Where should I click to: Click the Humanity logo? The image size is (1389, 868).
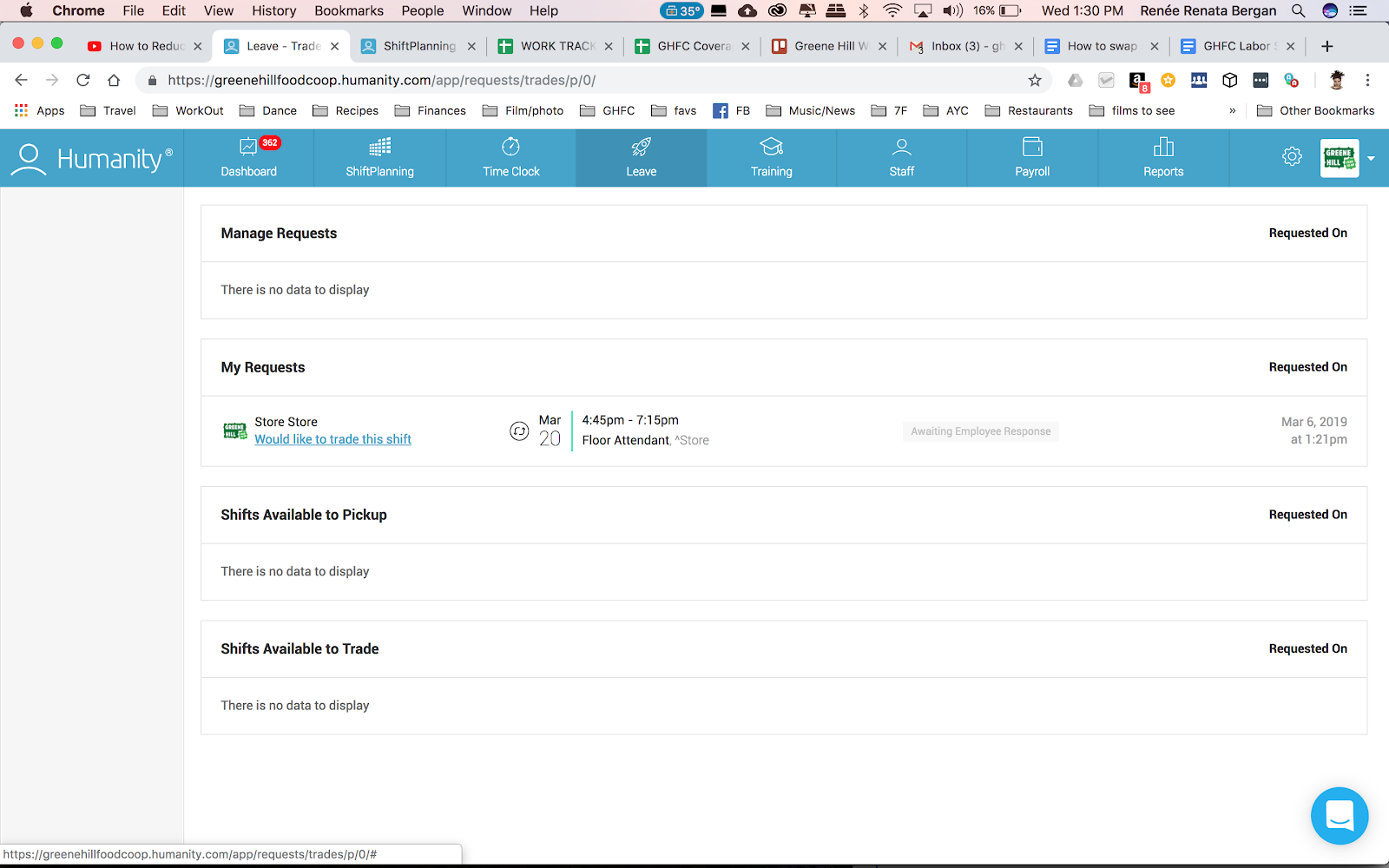[x=92, y=159]
